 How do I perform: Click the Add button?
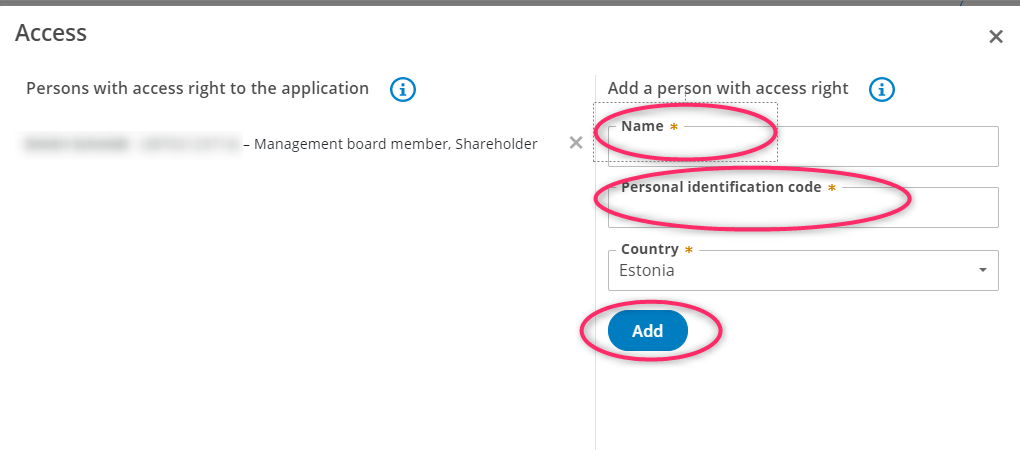(647, 331)
